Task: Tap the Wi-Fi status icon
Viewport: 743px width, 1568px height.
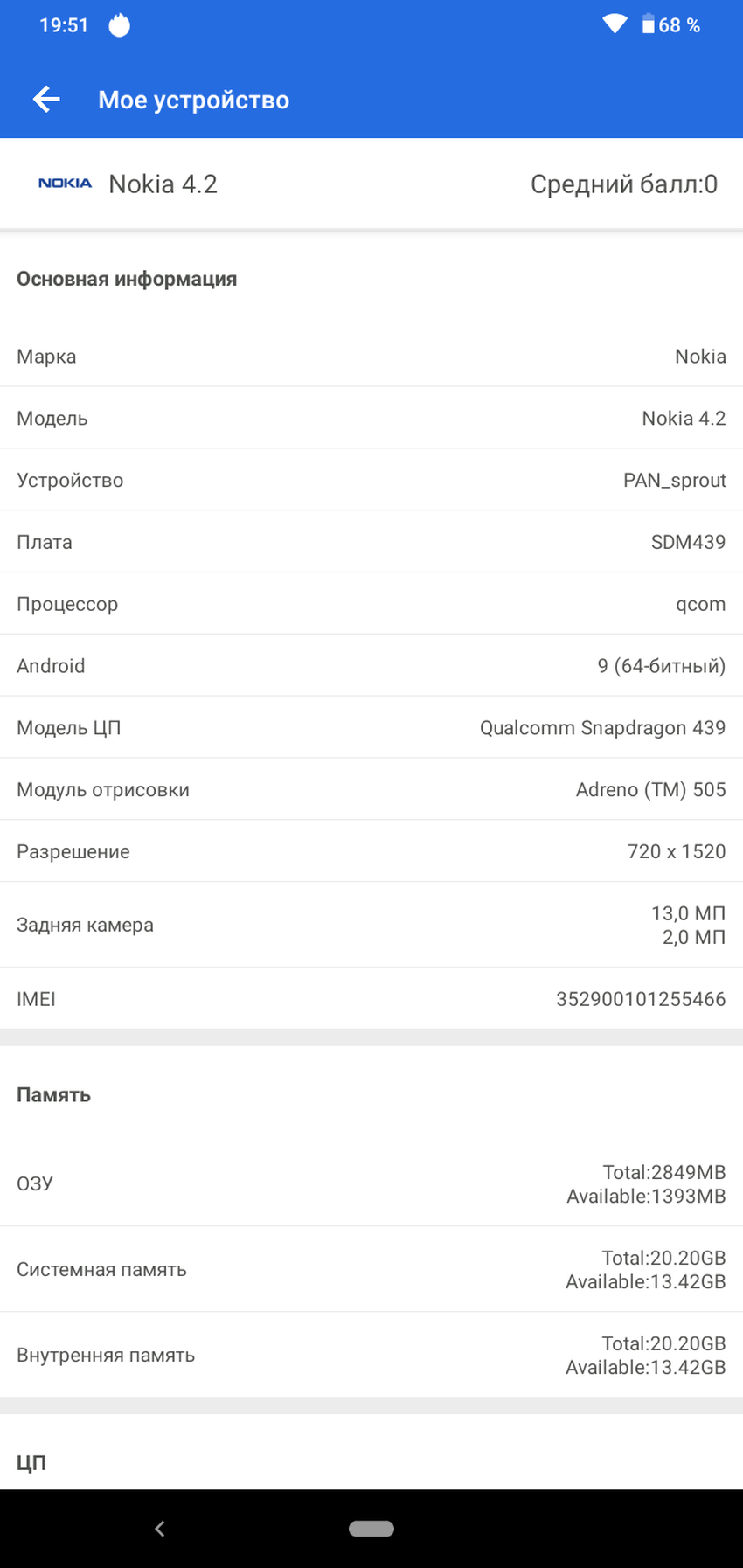Action: 615,24
